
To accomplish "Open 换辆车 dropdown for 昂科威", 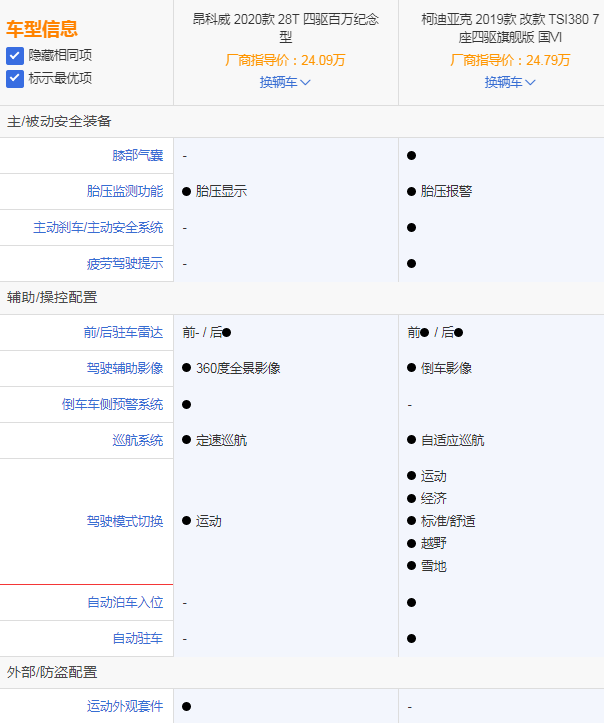I will [x=285, y=82].
